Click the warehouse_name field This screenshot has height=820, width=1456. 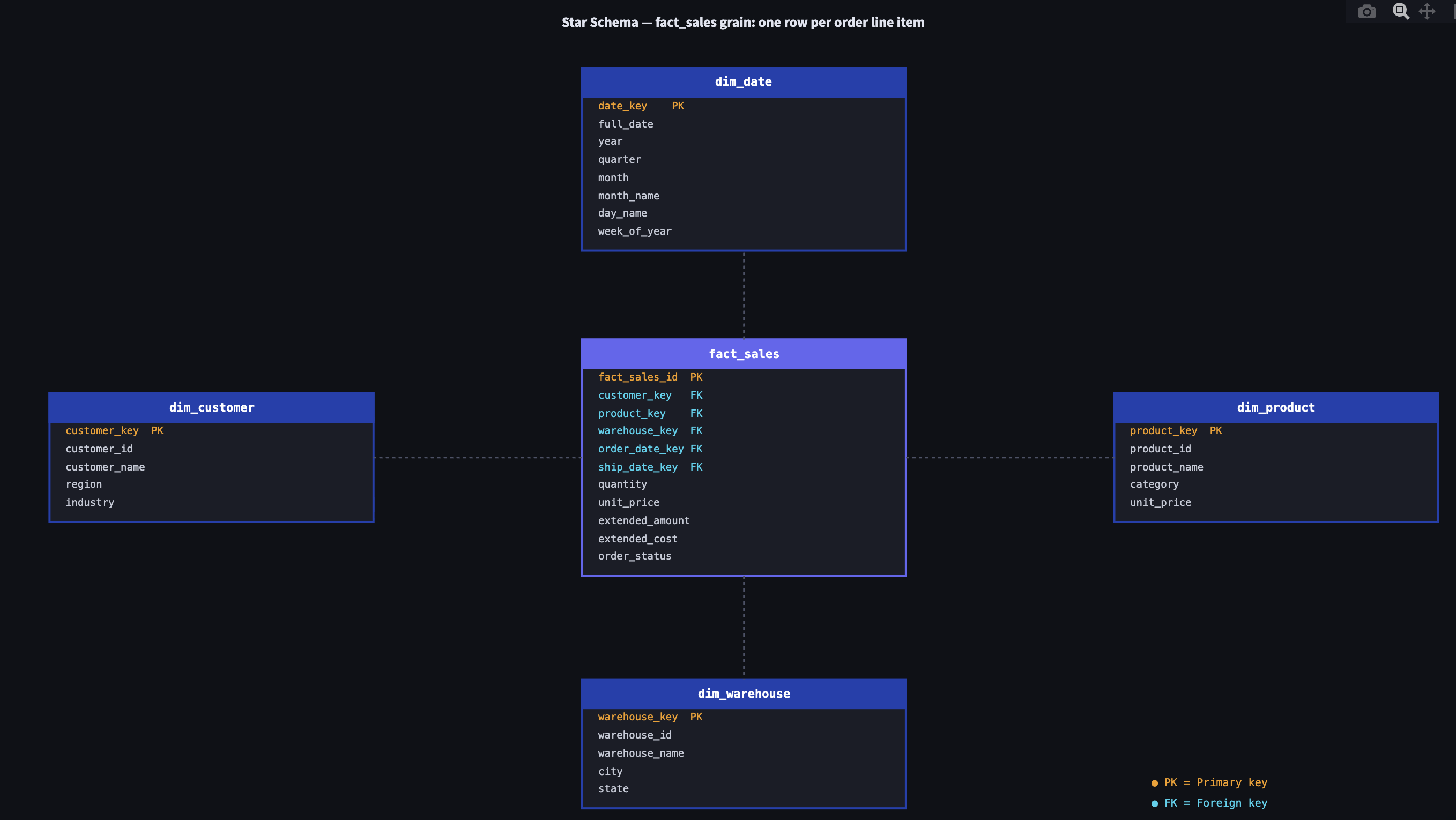click(x=641, y=753)
